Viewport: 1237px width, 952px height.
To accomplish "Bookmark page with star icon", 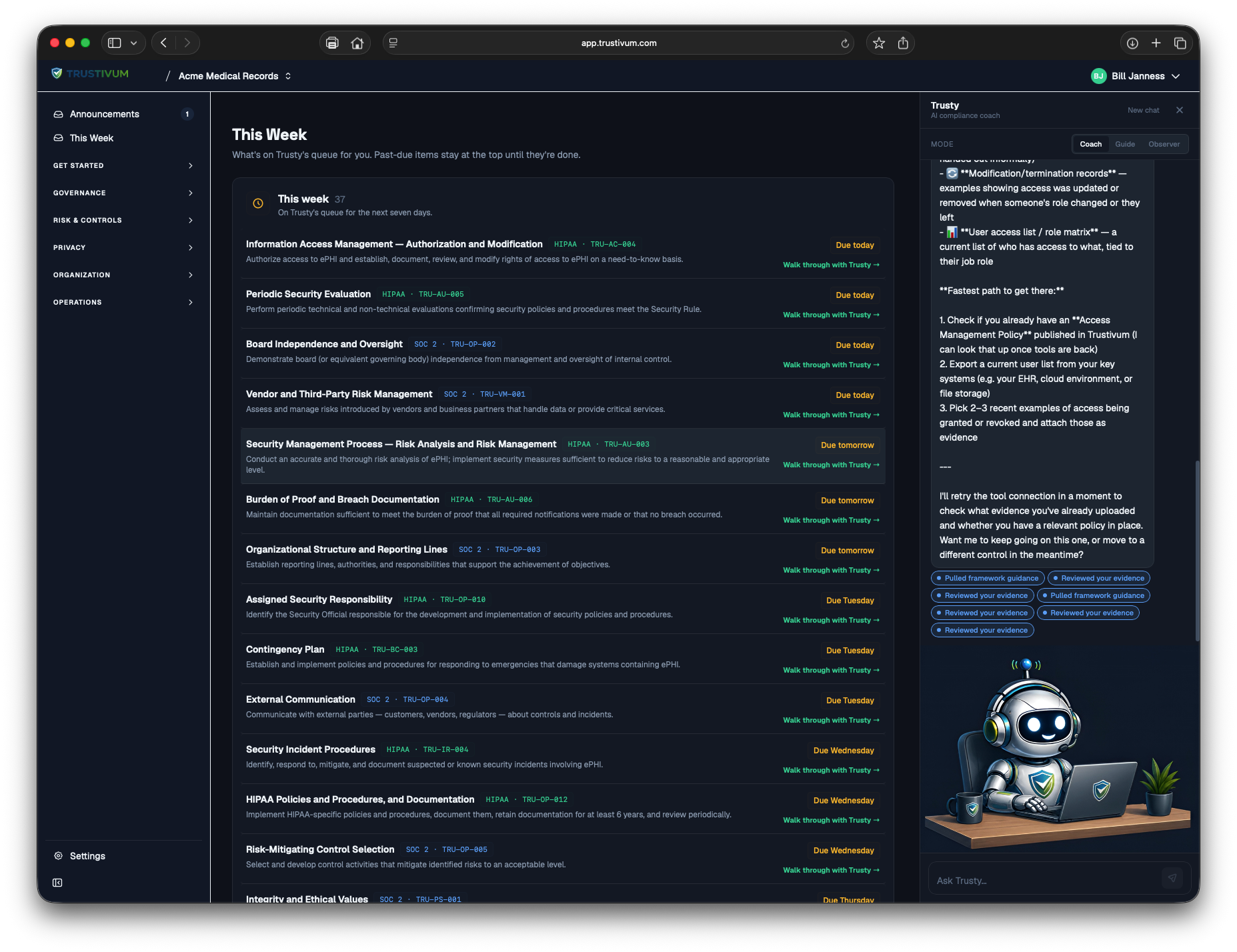I will point(879,43).
